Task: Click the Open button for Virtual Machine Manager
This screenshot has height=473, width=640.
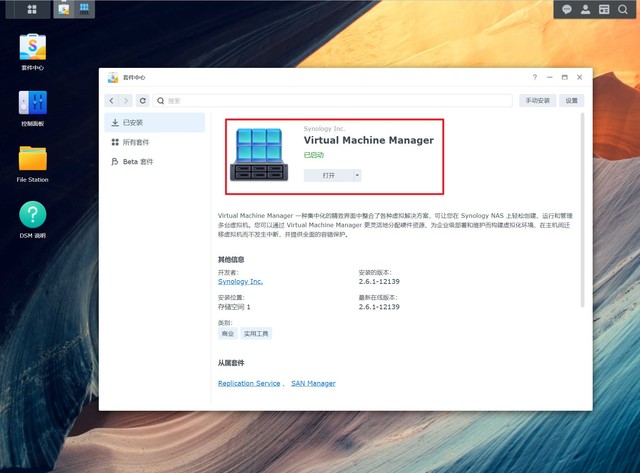Action: (329, 175)
